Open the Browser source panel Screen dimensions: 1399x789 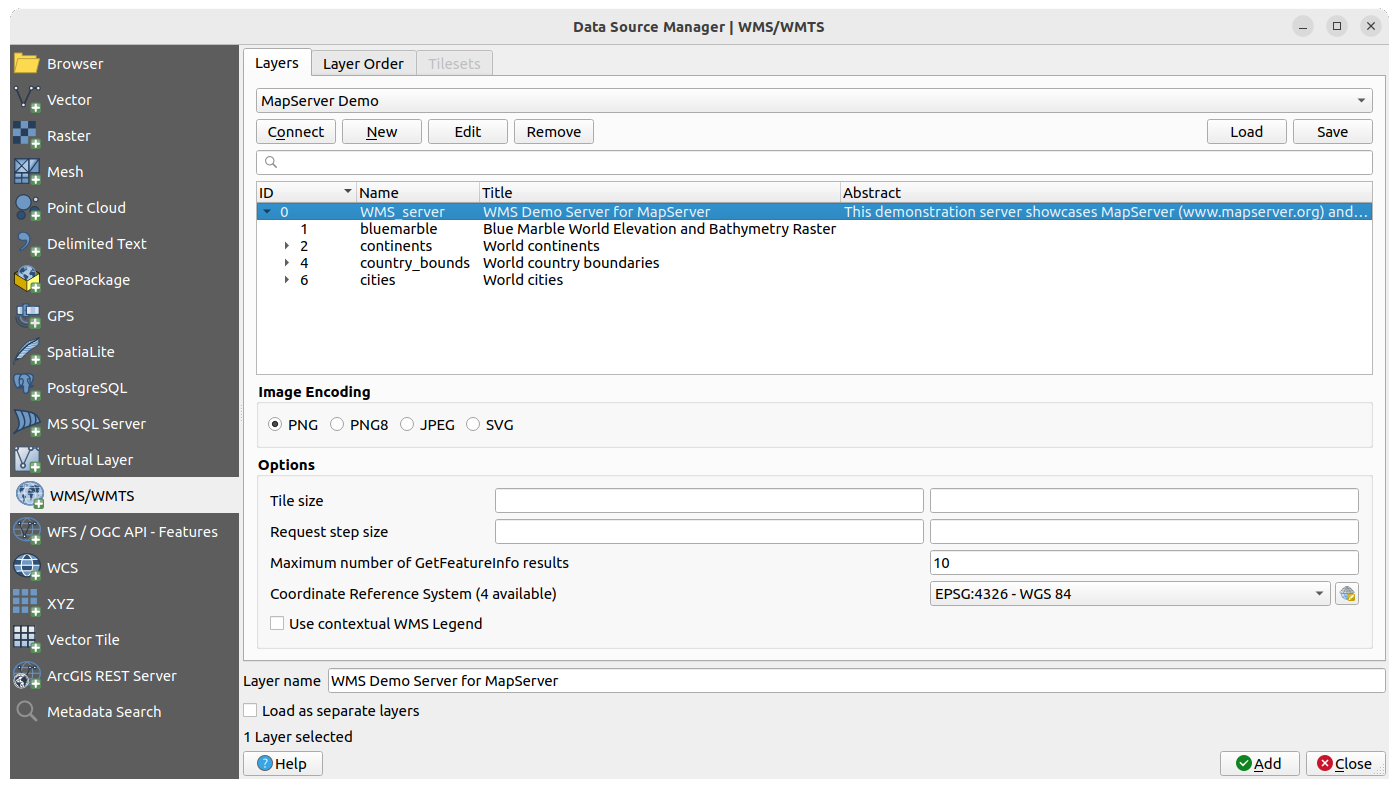[x=75, y=64]
